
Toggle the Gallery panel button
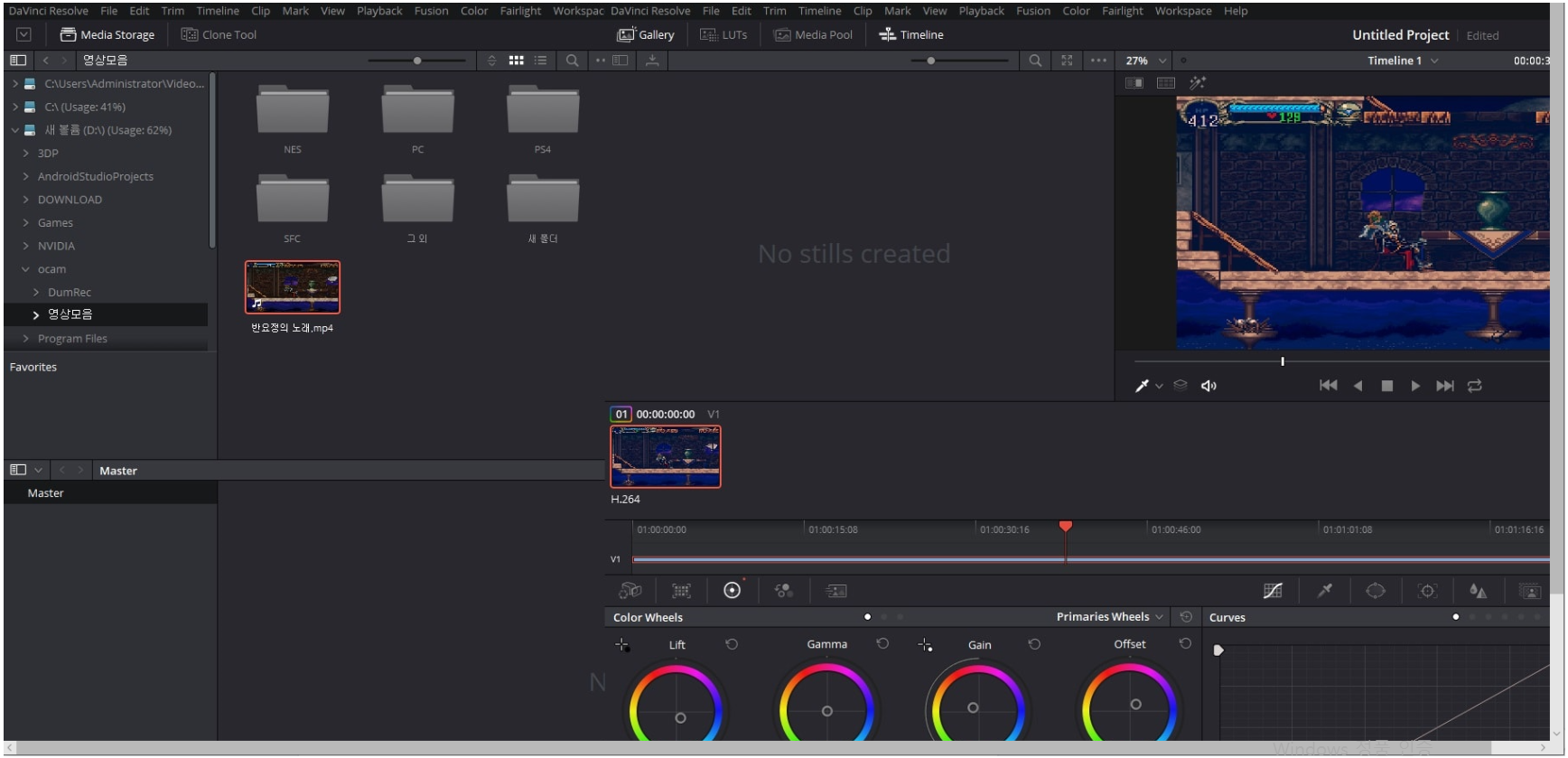tap(646, 34)
